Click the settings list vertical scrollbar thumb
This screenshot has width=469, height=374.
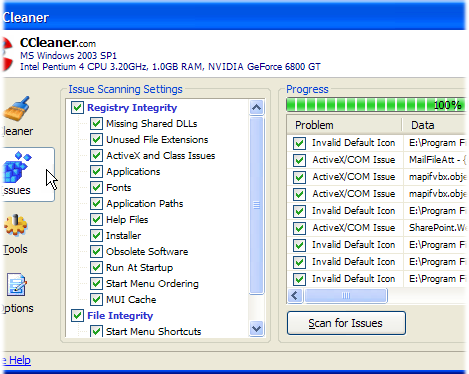coord(256,205)
